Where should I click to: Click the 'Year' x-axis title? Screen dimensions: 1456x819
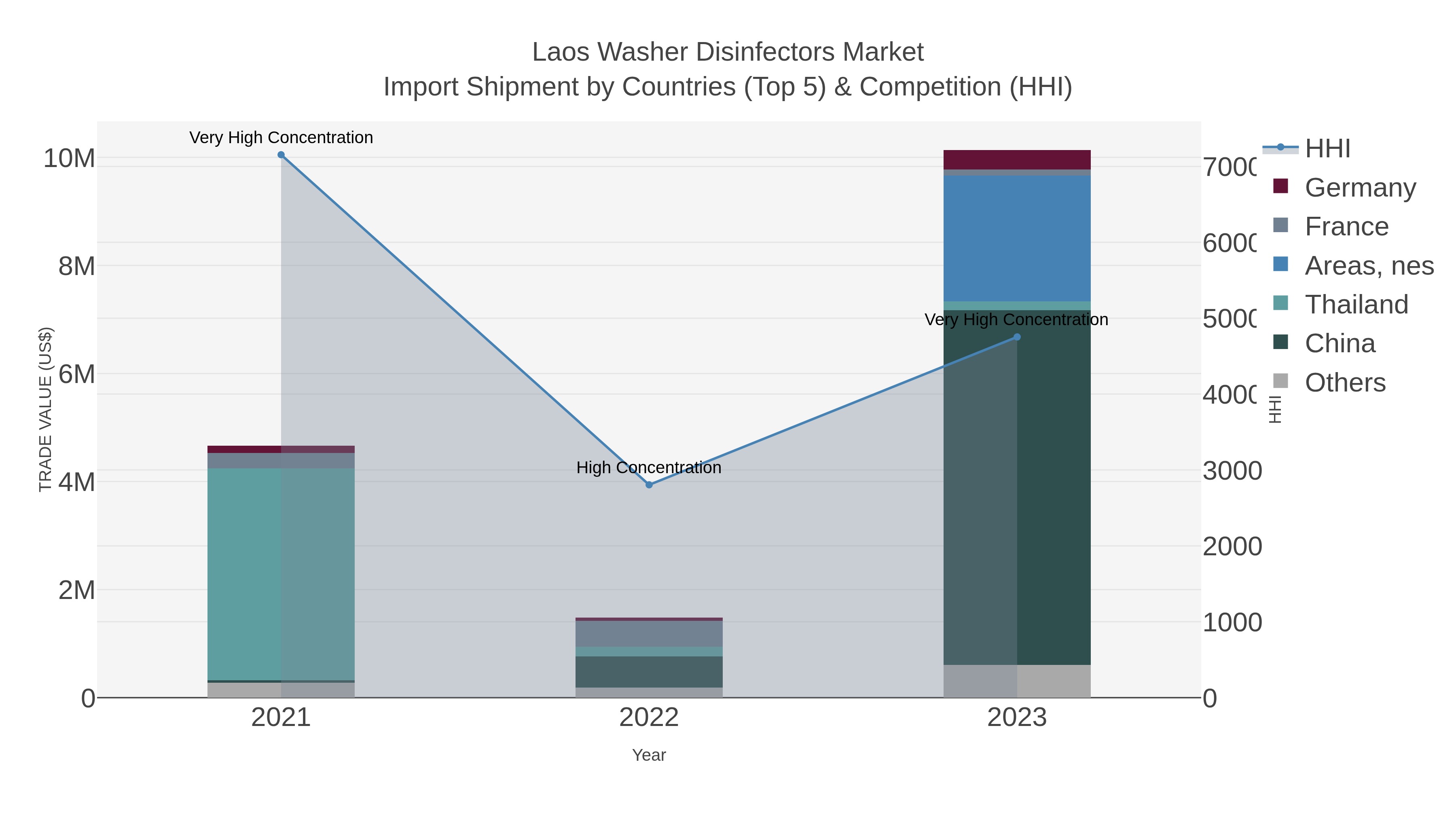point(649,755)
